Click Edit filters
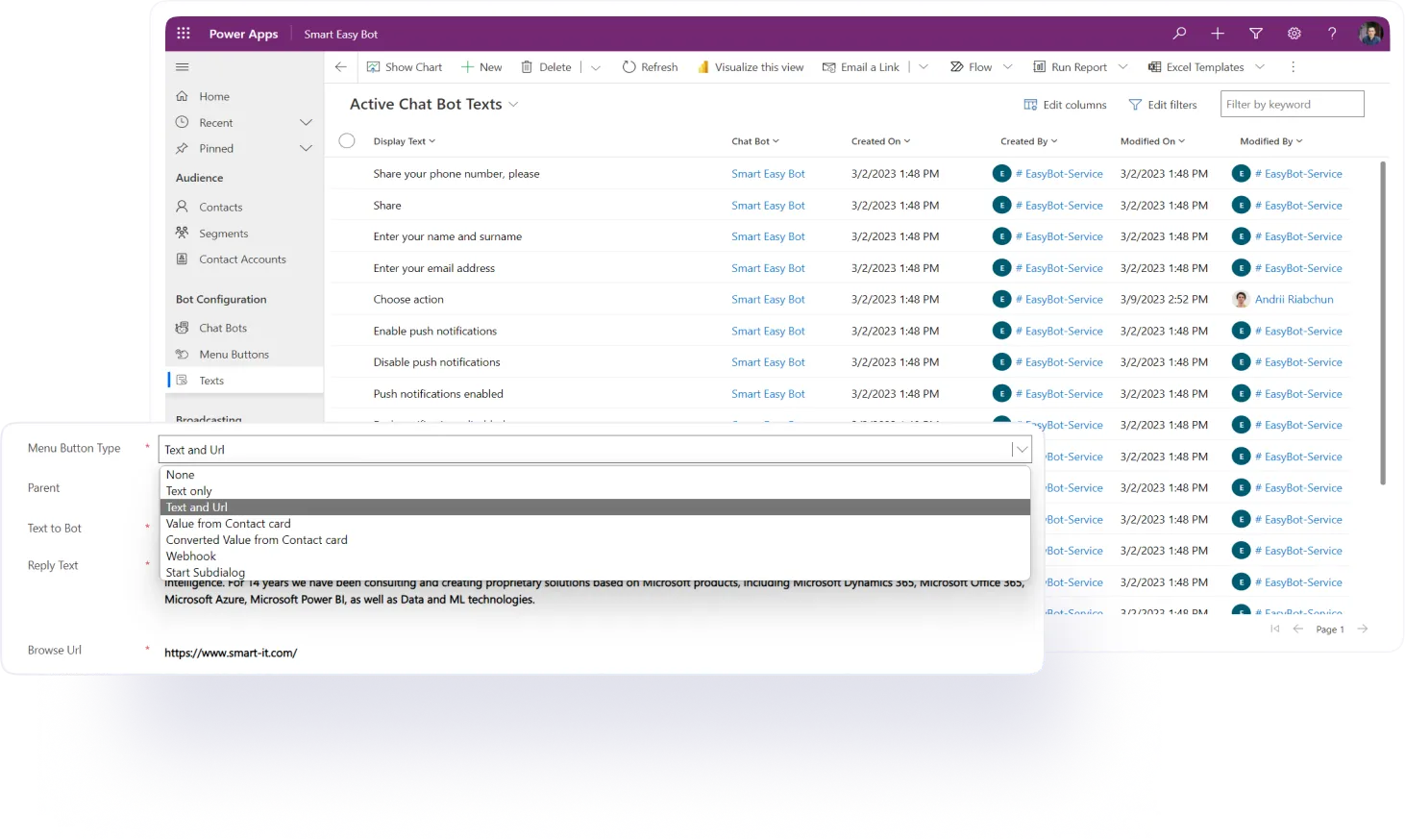Viewport: 1405px width, 840px height. pyautogui.click(x=1163, y=105)
